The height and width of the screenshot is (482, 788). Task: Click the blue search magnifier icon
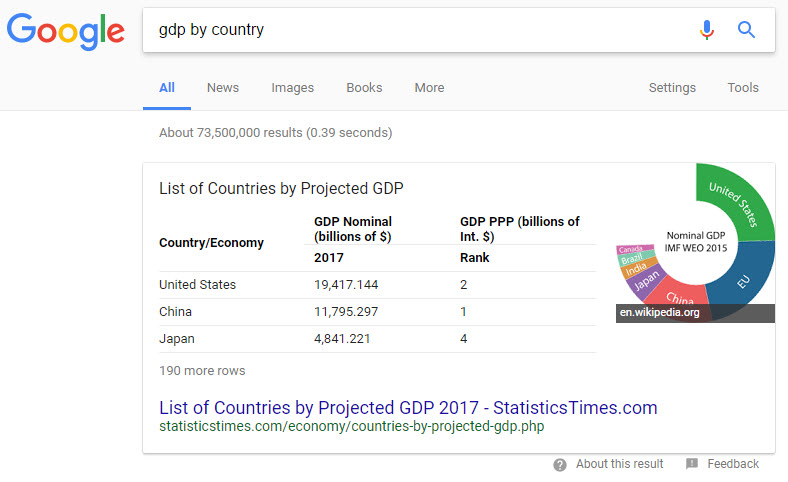tap(746, 30)
